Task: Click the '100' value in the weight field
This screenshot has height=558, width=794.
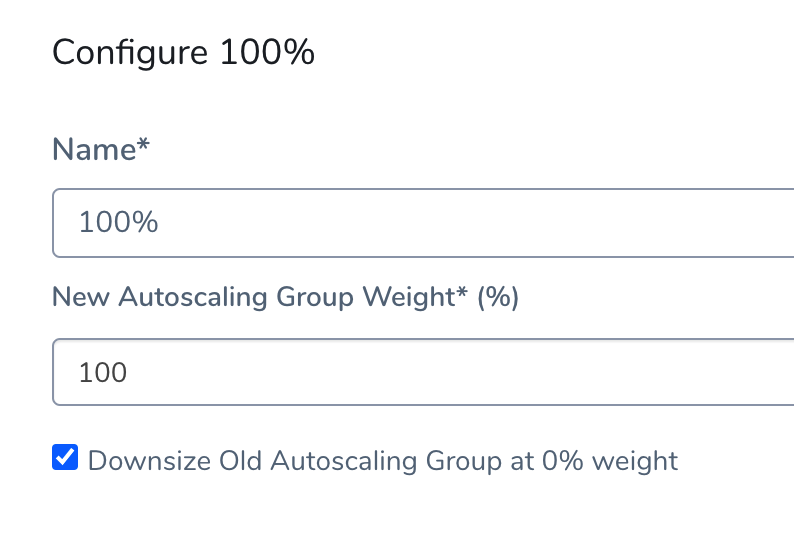Action: click(103, 373)
